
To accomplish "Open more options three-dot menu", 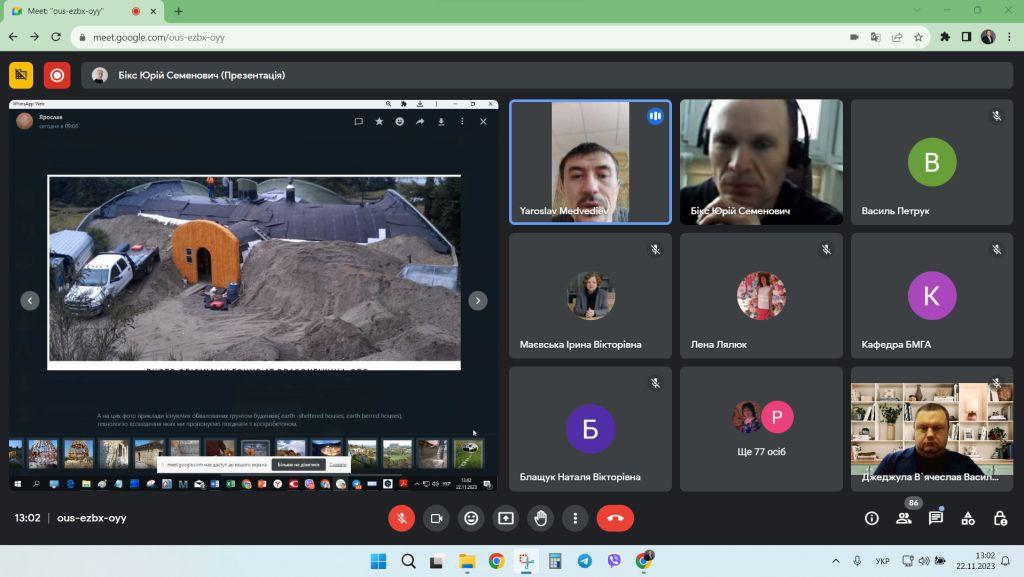I will [x=575, y=518].
